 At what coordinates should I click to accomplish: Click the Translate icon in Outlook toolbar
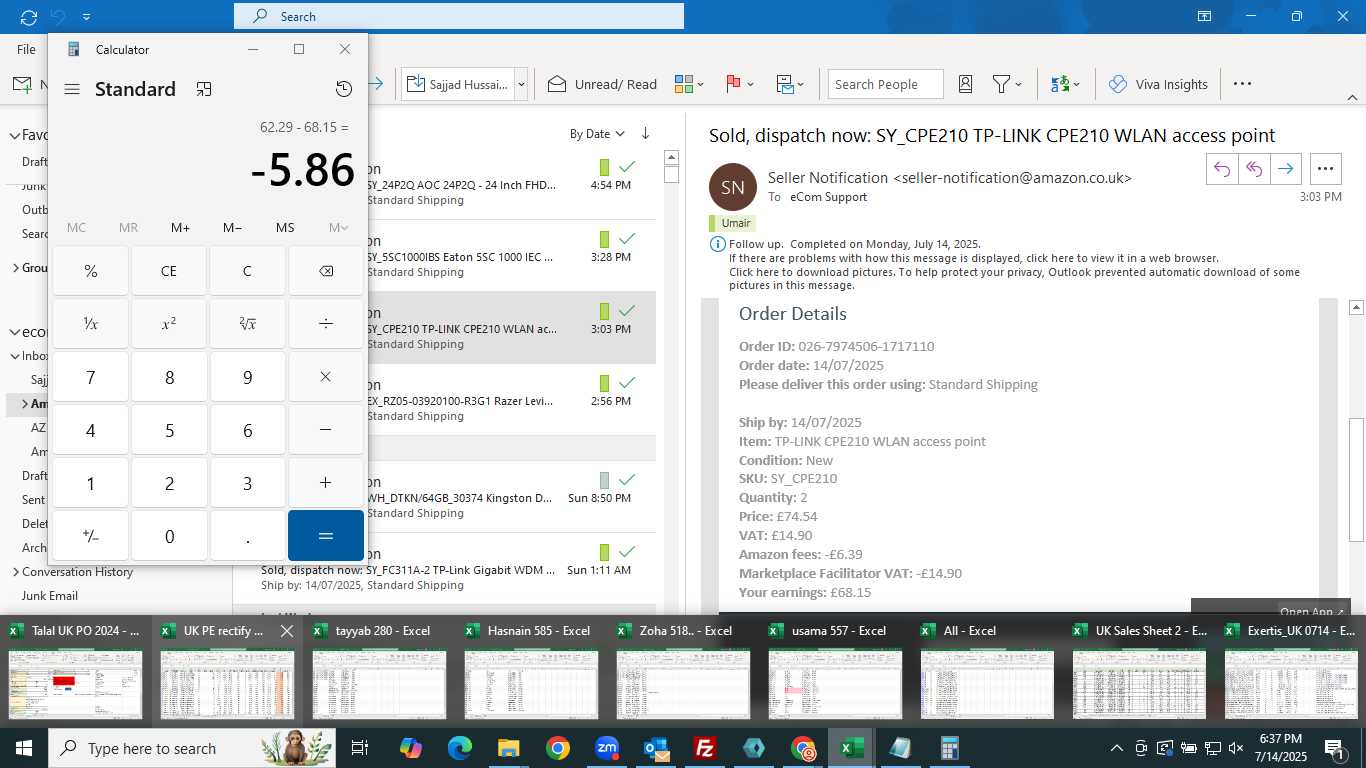[1060, 84]
